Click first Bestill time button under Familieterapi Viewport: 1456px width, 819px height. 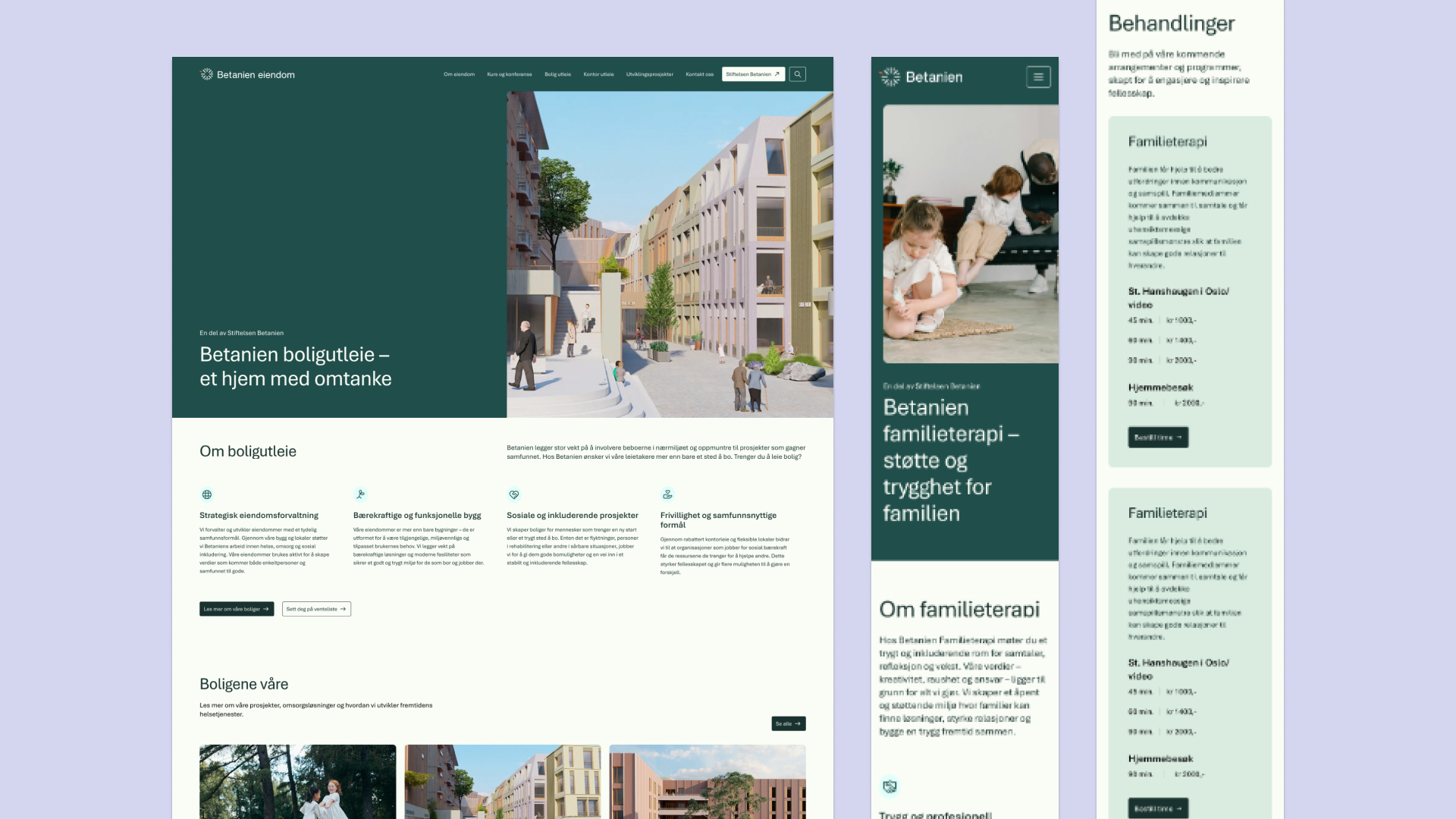click(1157, 438)
